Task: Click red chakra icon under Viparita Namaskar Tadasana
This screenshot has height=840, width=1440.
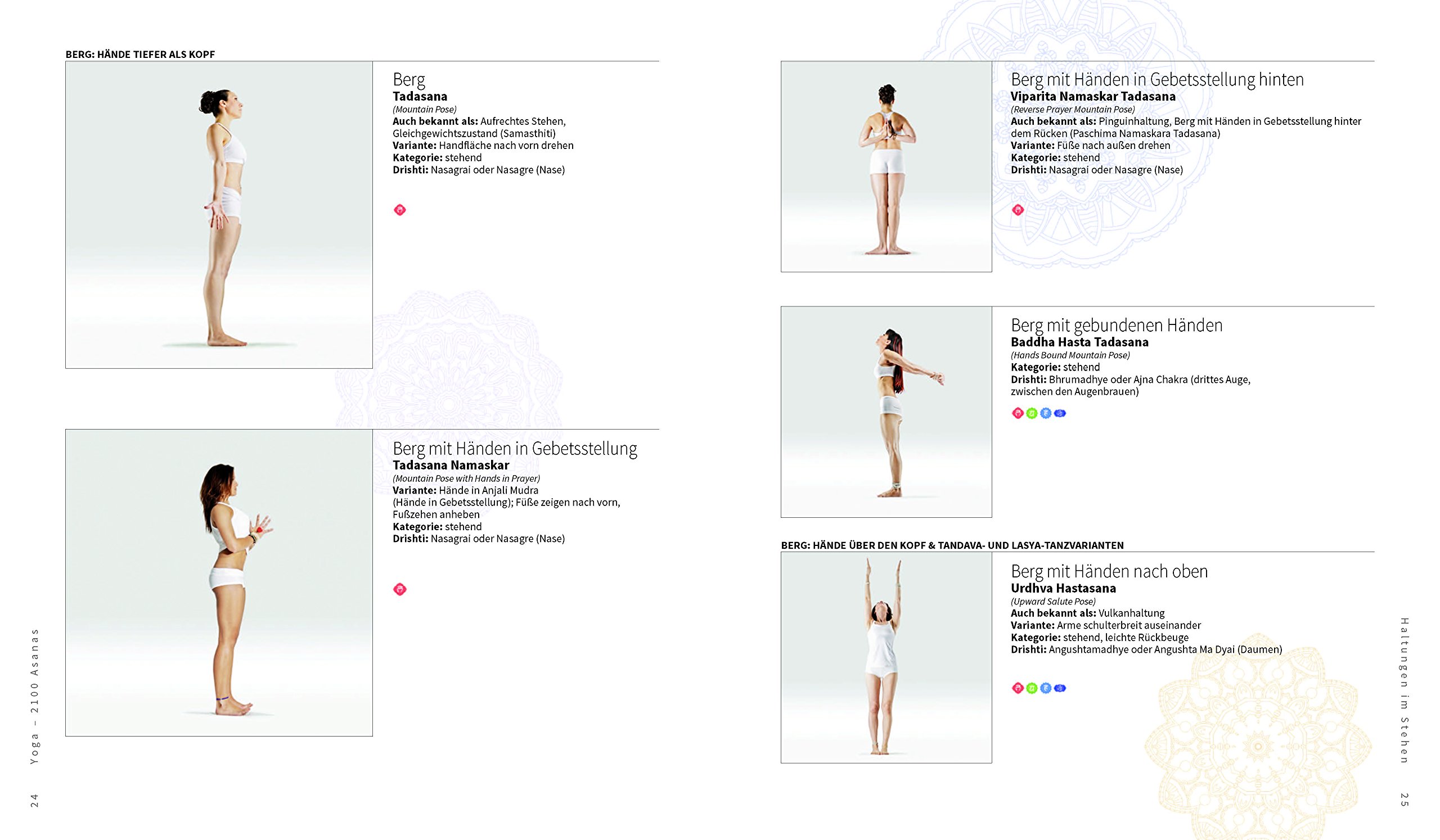Action: pyautogui.click(x=1018, y=210)
